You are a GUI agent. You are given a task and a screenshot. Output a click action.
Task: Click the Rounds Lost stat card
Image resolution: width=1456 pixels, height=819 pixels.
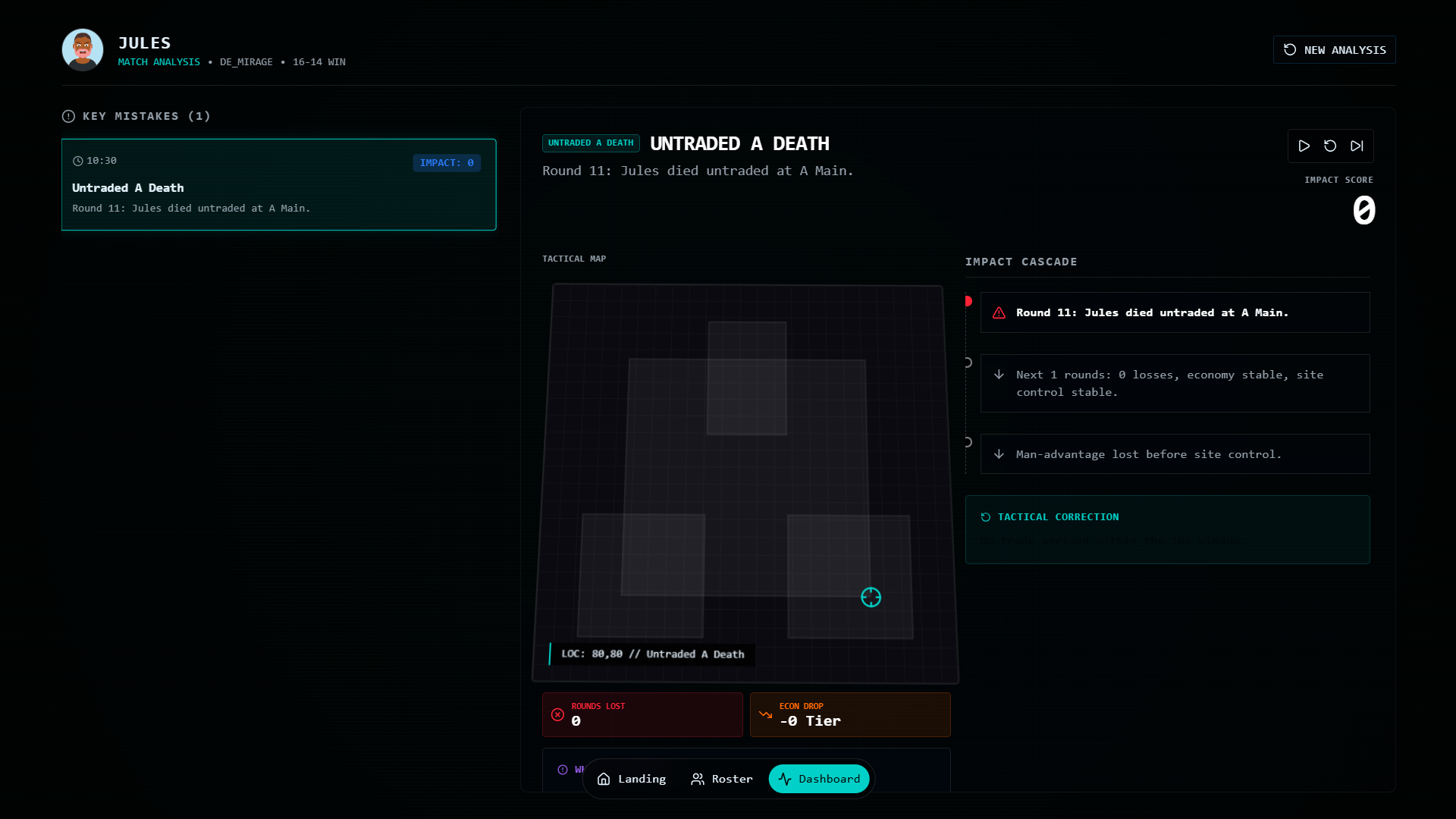[x=642, y=714]
